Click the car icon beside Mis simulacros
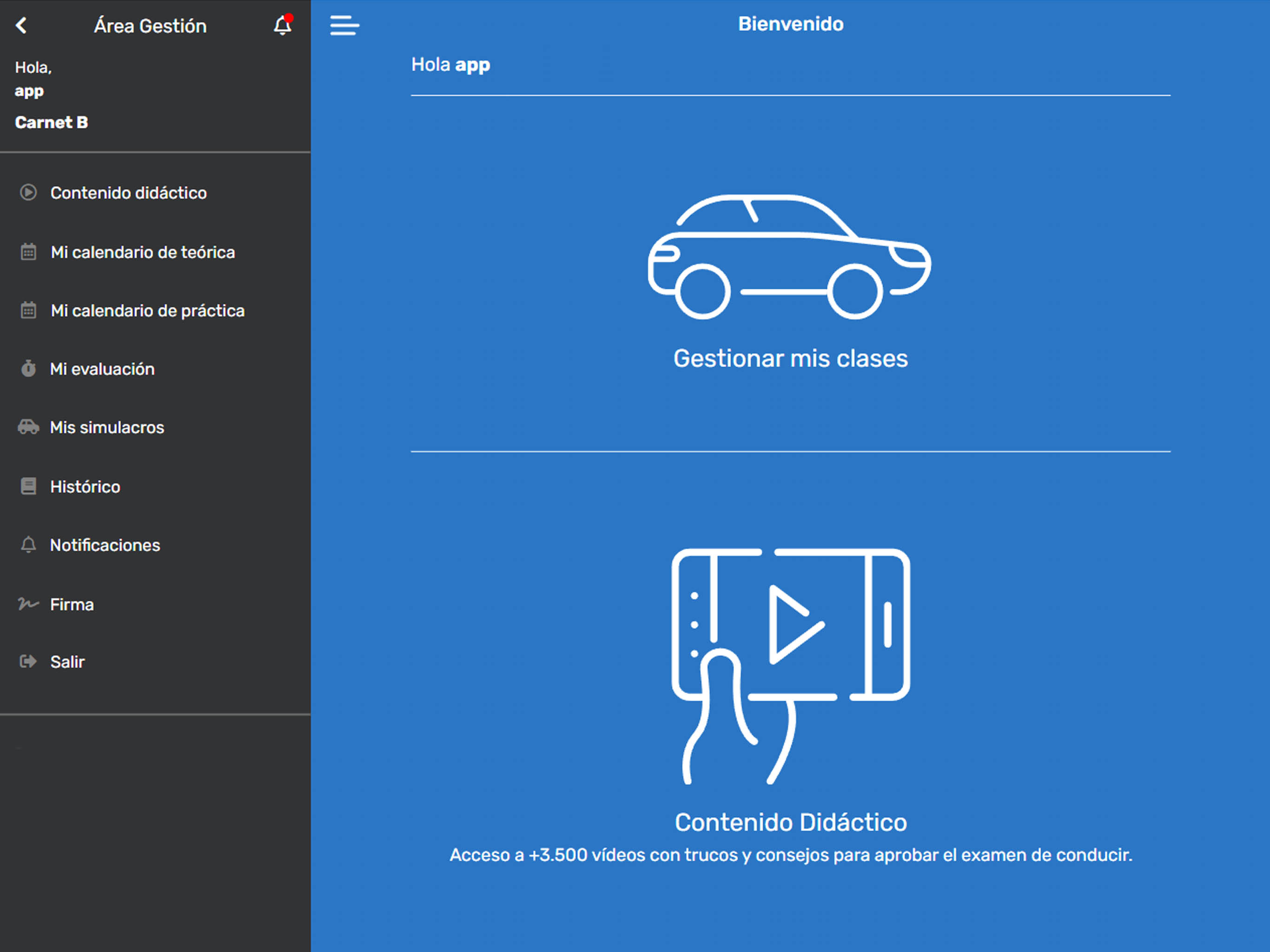Image resolution: width=1270 pixels, height=952 pixels. pyautogui.click(x=28, y=427)
